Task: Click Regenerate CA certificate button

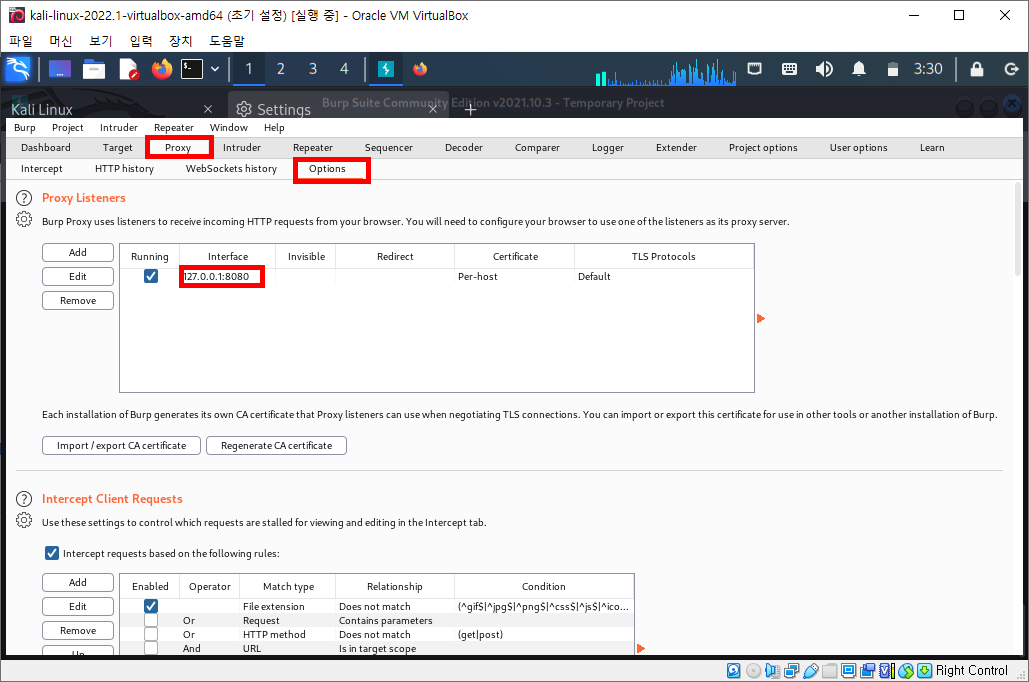Action: point(276,446)
